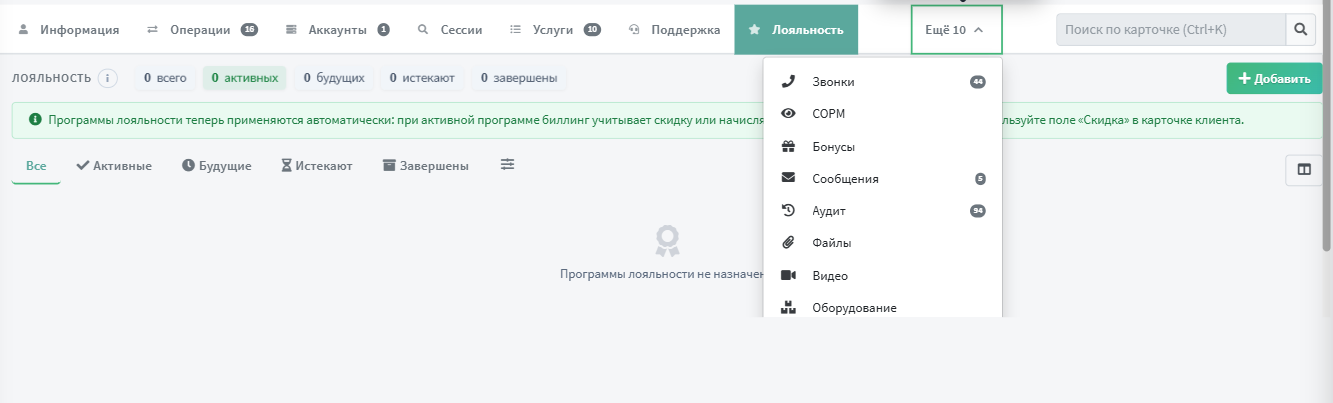Click the camera icon beside Видео

point(788,275)
